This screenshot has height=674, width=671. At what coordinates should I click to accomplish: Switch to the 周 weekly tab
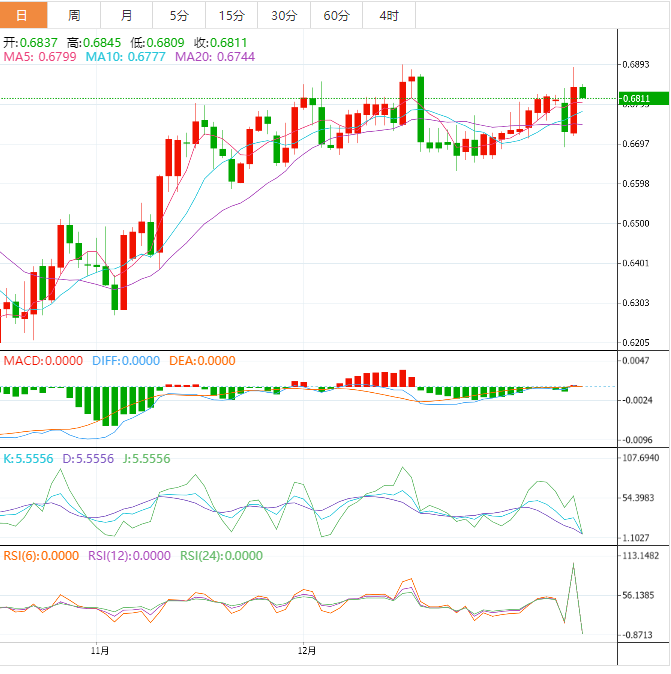(x=74, y=15)
